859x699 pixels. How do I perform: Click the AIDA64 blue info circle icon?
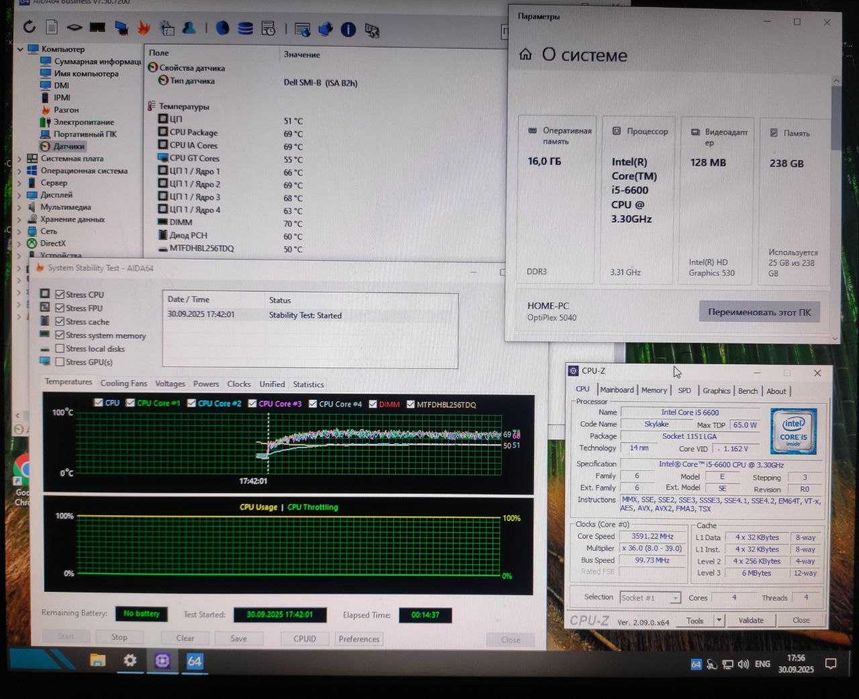pos(348,30)
